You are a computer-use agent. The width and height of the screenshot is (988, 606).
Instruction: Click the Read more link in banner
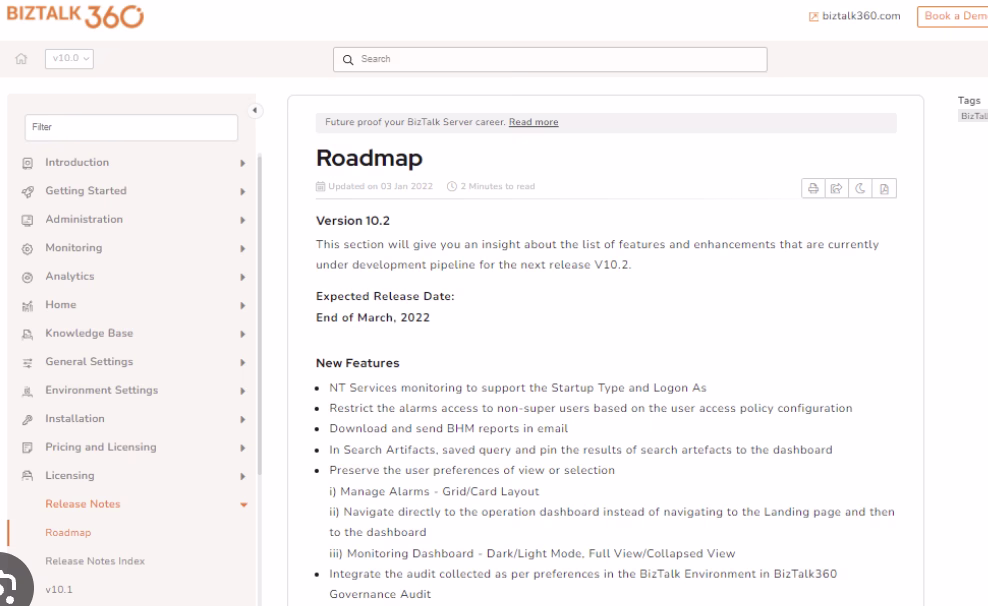click(x=533, y=123)
